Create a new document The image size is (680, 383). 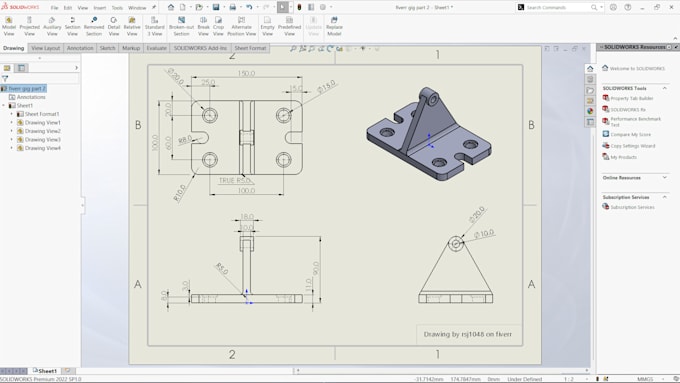point(183,7)
